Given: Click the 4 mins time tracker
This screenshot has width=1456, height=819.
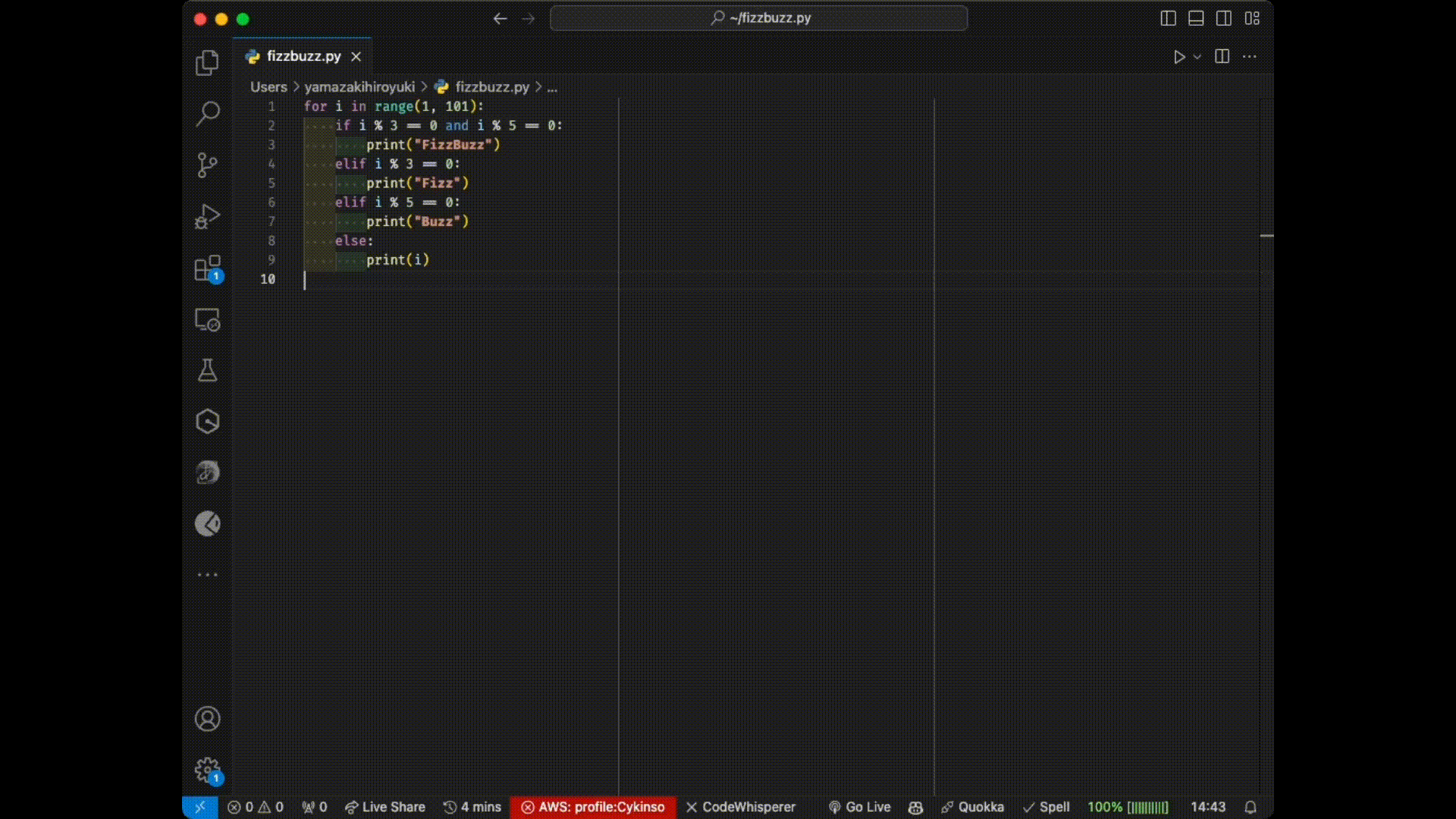Looking at the screenshot, I should [472, 807].
